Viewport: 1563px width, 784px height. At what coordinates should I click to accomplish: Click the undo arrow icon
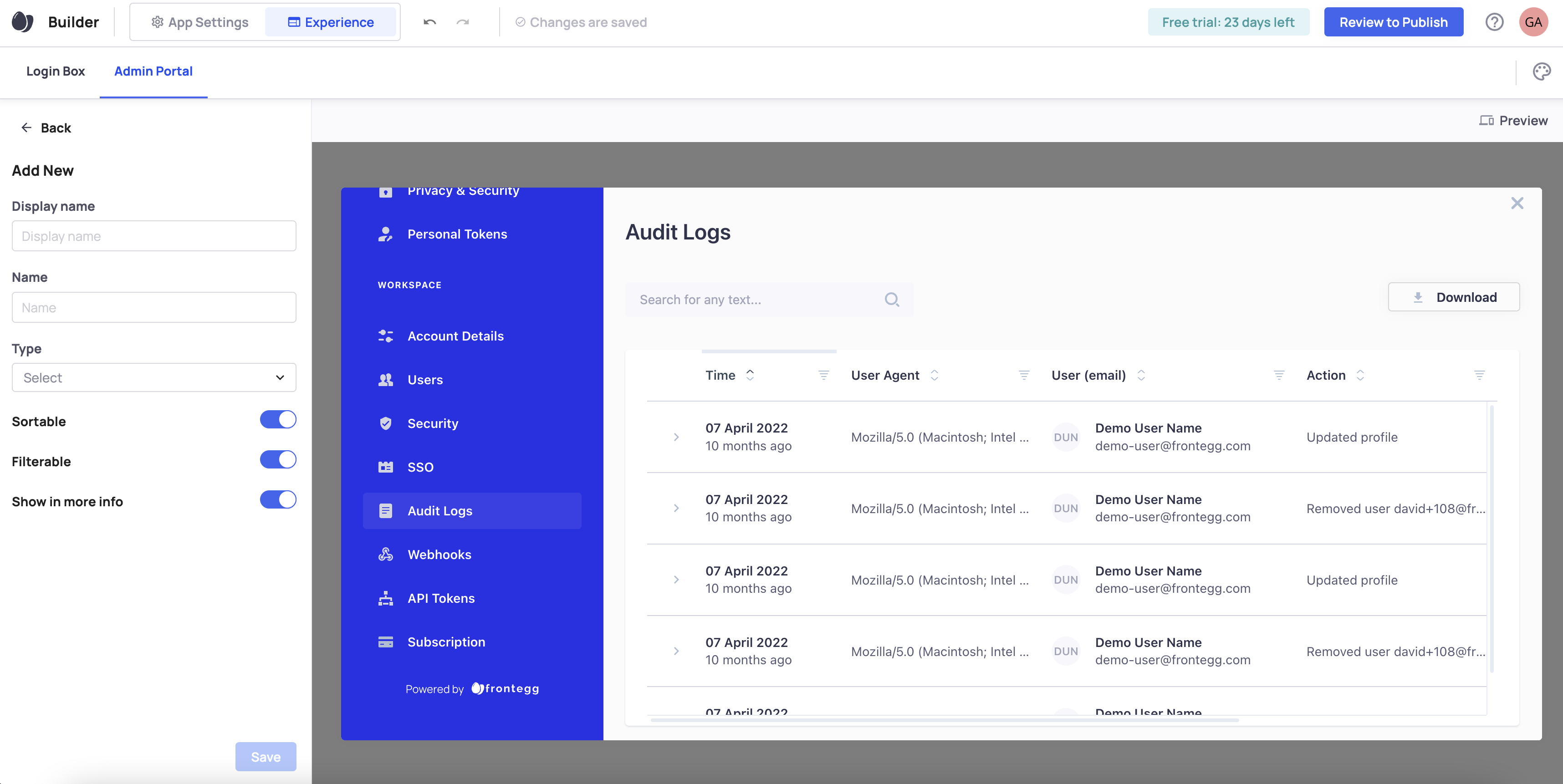429,22
